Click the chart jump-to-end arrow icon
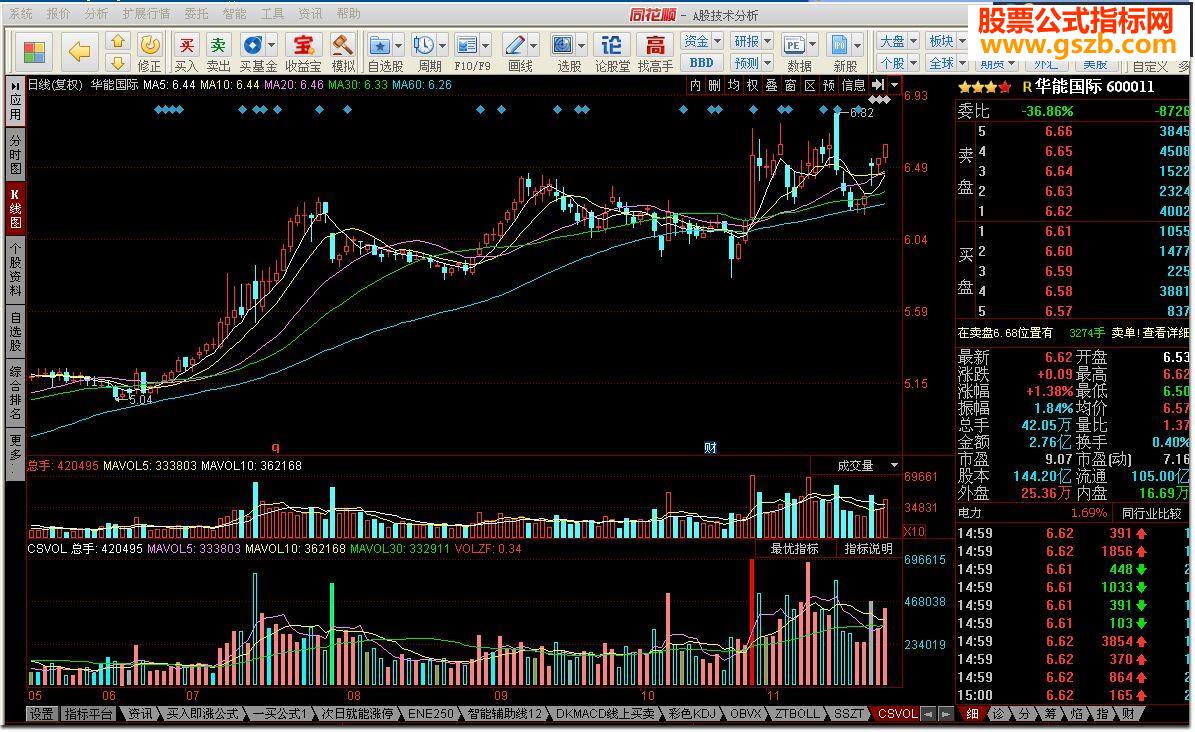This screenshot has width=1195, height=732. 878,85
